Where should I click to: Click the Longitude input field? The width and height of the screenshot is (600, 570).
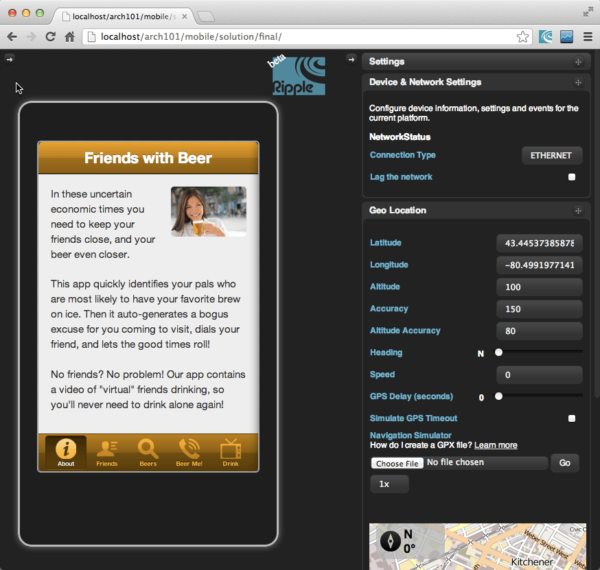(x=539, y=265)
